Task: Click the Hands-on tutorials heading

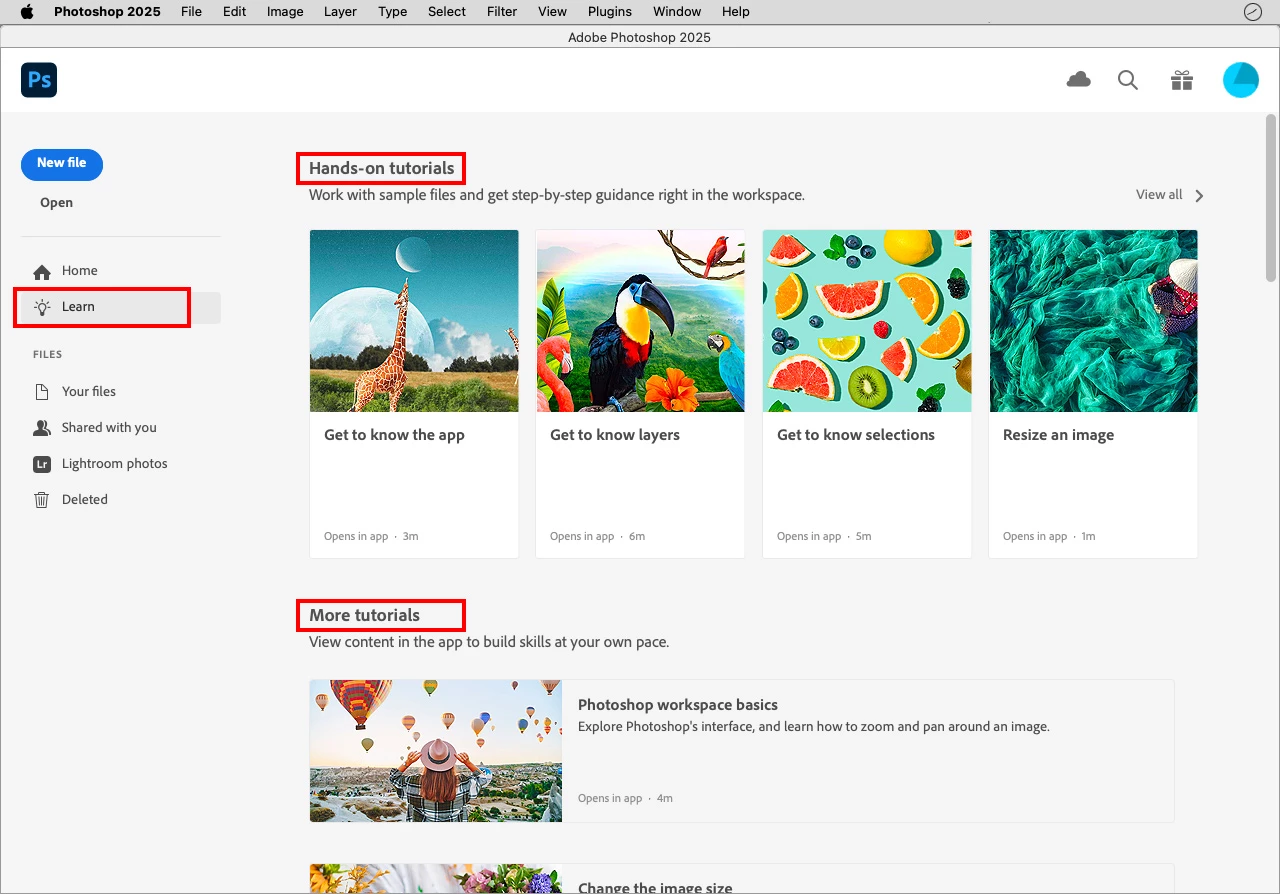Action: click(x=381, y=168)
